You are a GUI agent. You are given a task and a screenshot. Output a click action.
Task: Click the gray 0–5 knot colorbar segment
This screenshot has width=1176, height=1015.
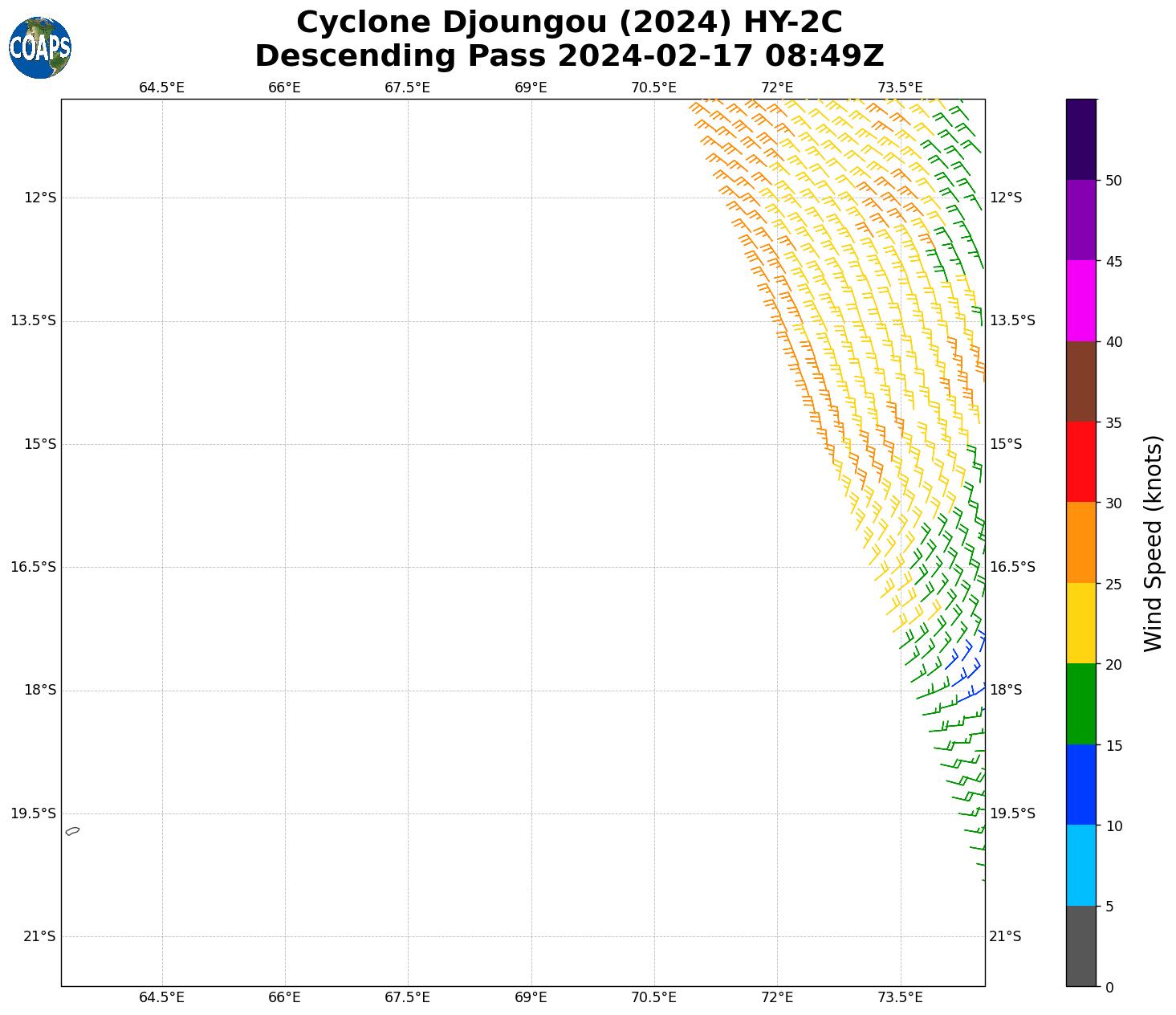(x=1080, y=946)
